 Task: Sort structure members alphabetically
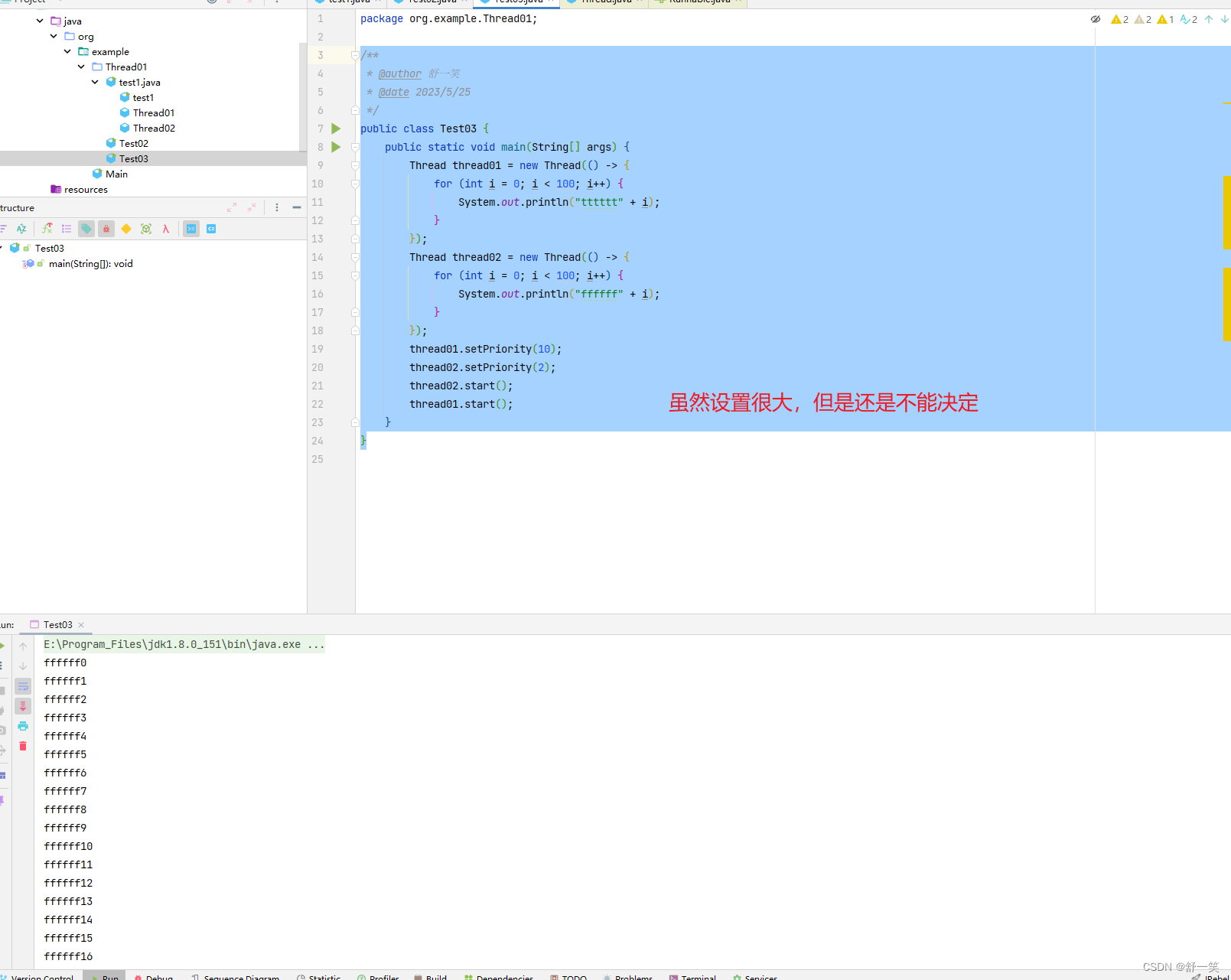coord(21,229)
